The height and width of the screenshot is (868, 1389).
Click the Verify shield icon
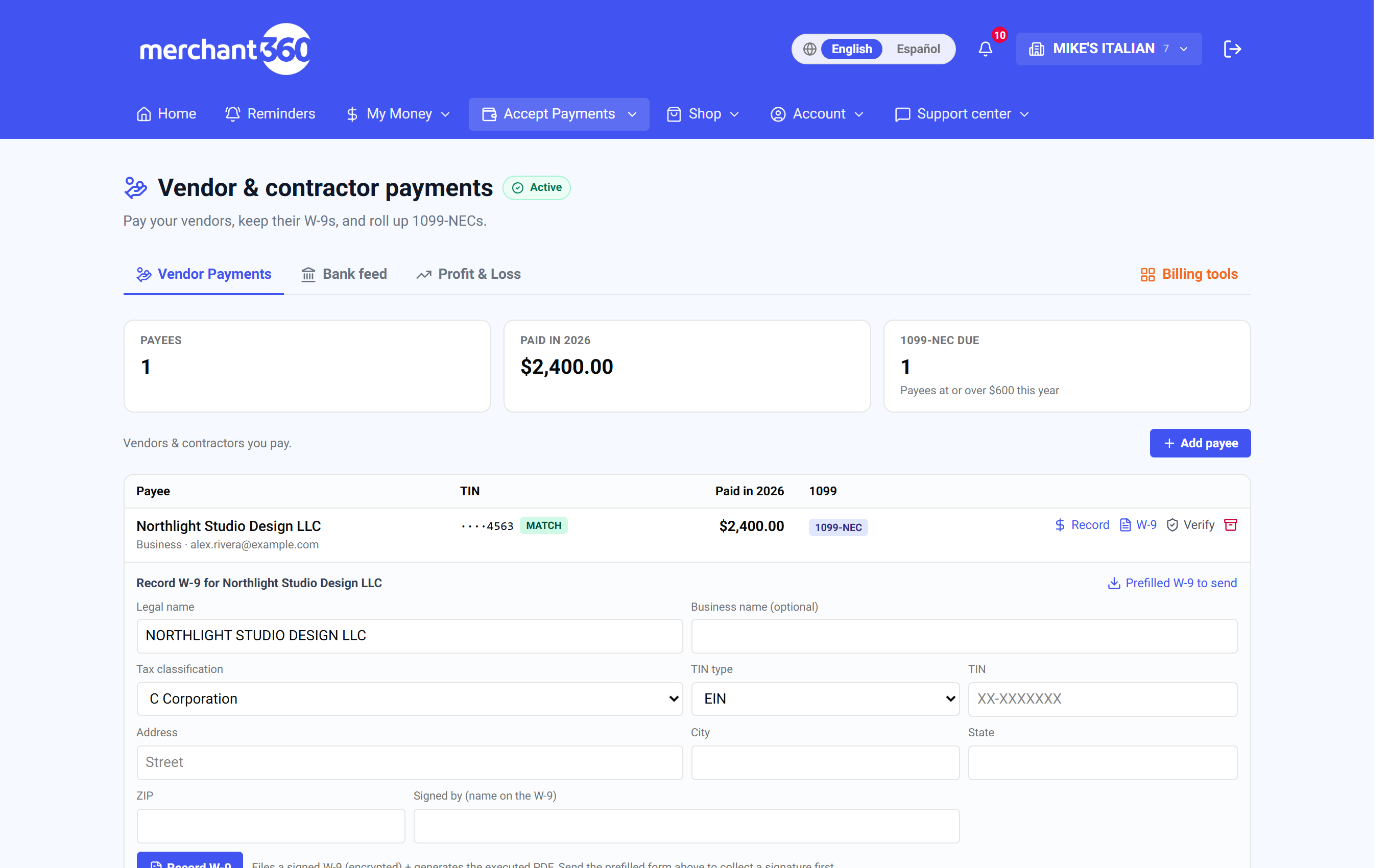[x=1172, y=525]
